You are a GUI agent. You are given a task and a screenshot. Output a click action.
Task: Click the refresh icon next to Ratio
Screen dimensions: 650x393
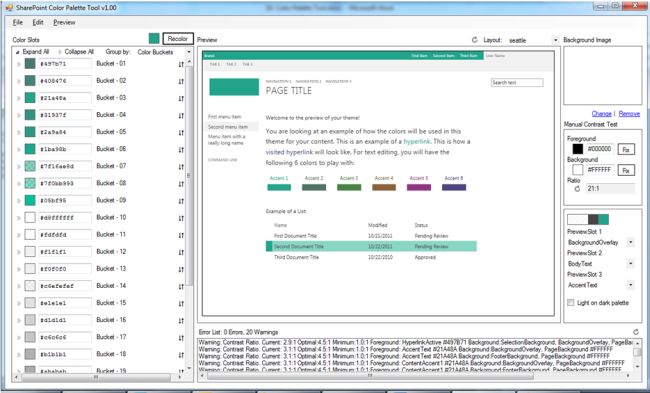[x=577, y=189]
